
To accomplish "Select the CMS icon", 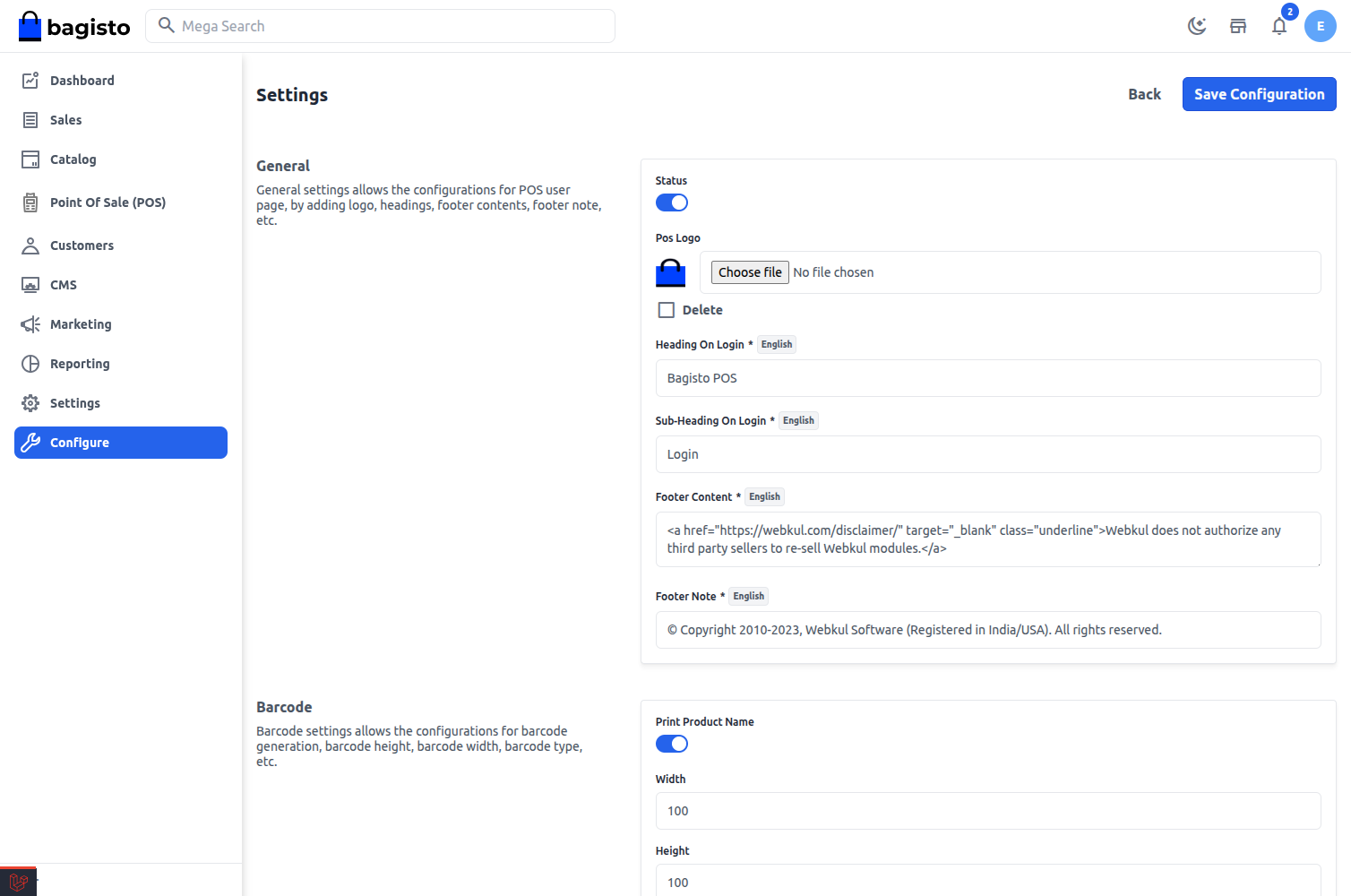I will point(30,284).
